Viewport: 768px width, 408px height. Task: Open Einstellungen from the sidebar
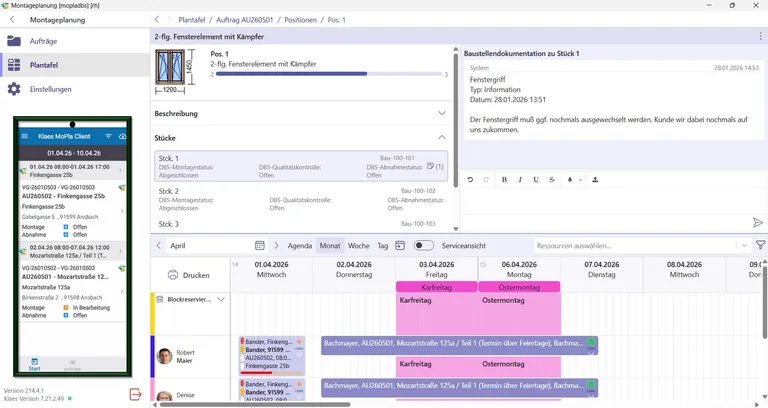(x=50, y=89)
